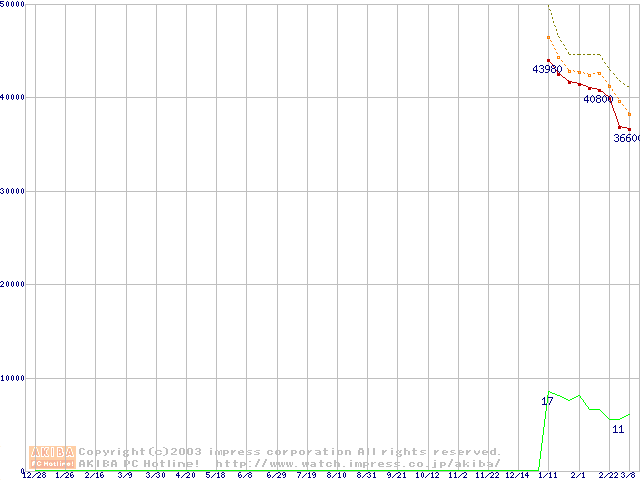Click the green line peak near 1/11
The height and width of the screenshot is (480, 640).
point(549,392)
